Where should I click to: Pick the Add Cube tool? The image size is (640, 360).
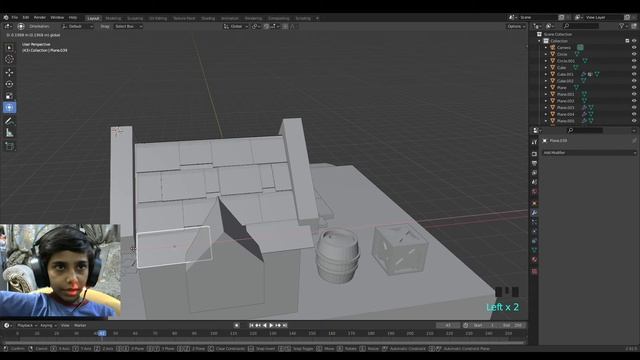point(9,146)
